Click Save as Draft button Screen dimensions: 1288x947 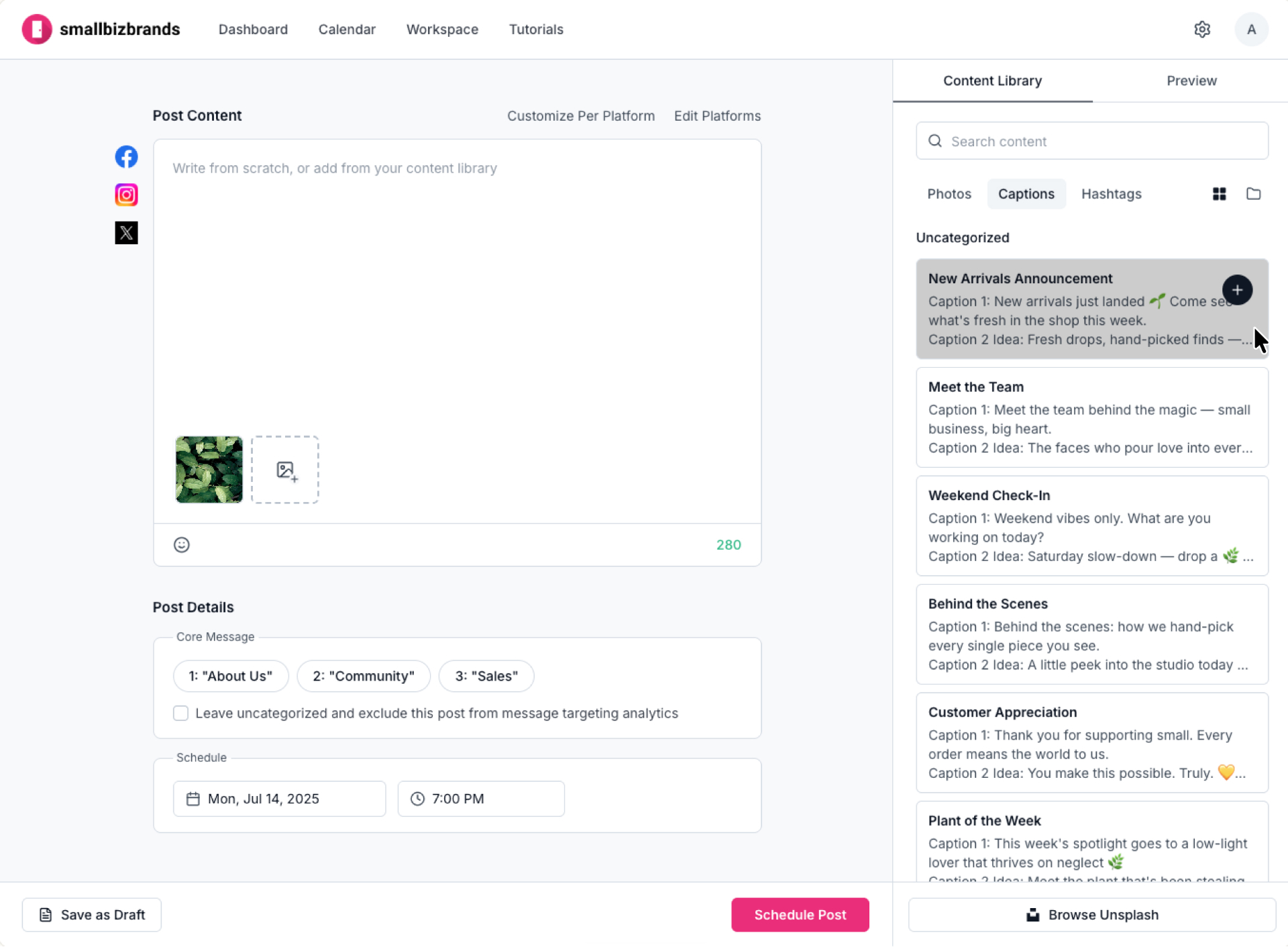[x=92, y=915]
